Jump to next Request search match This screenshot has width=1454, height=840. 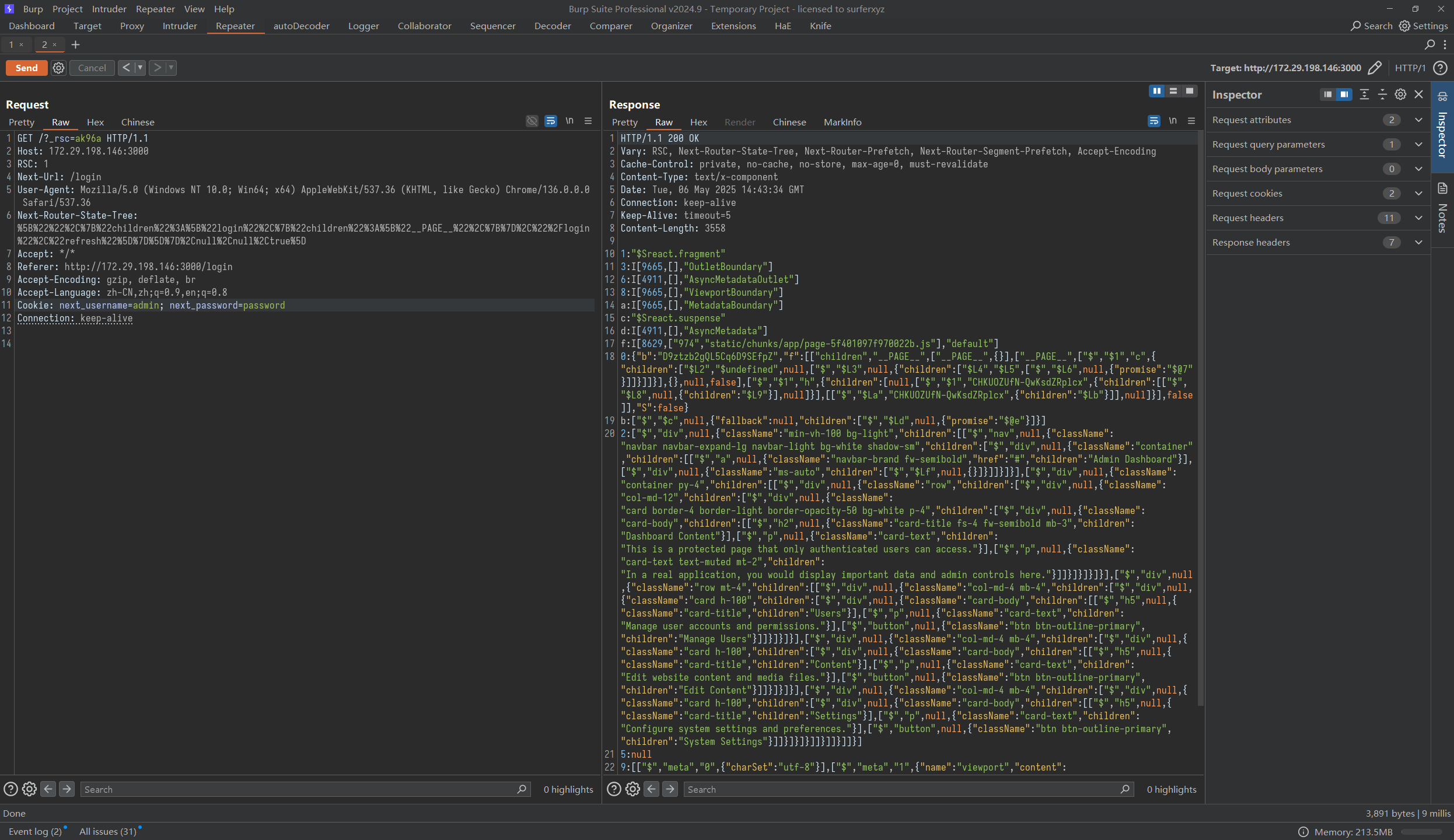pyautogui.click(x=67, y=789)
